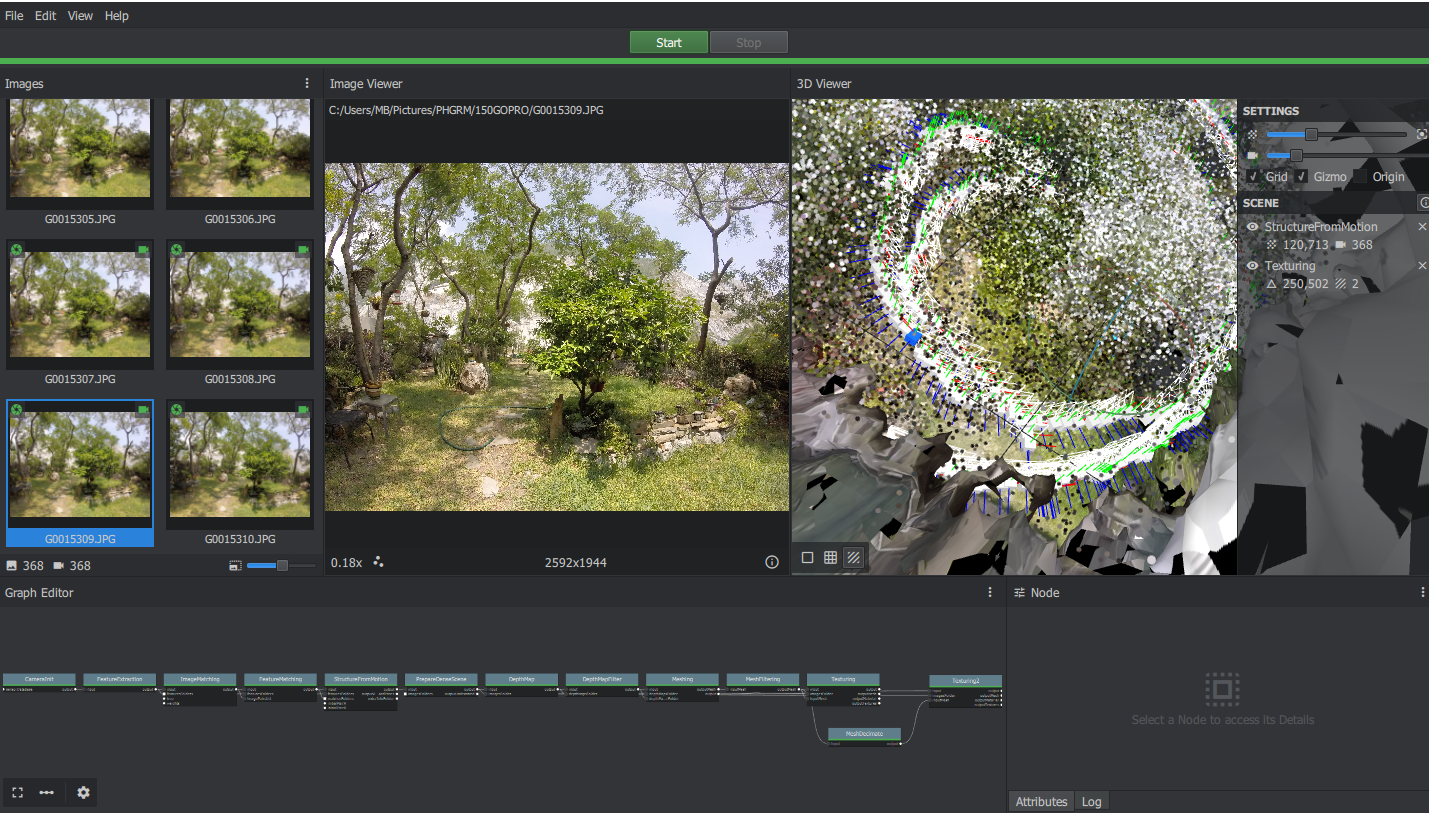Screen dimensions: 1429x813
Task: Click the green aperture icon on G0015310.JPG
Action: click(x=177, y=409)
